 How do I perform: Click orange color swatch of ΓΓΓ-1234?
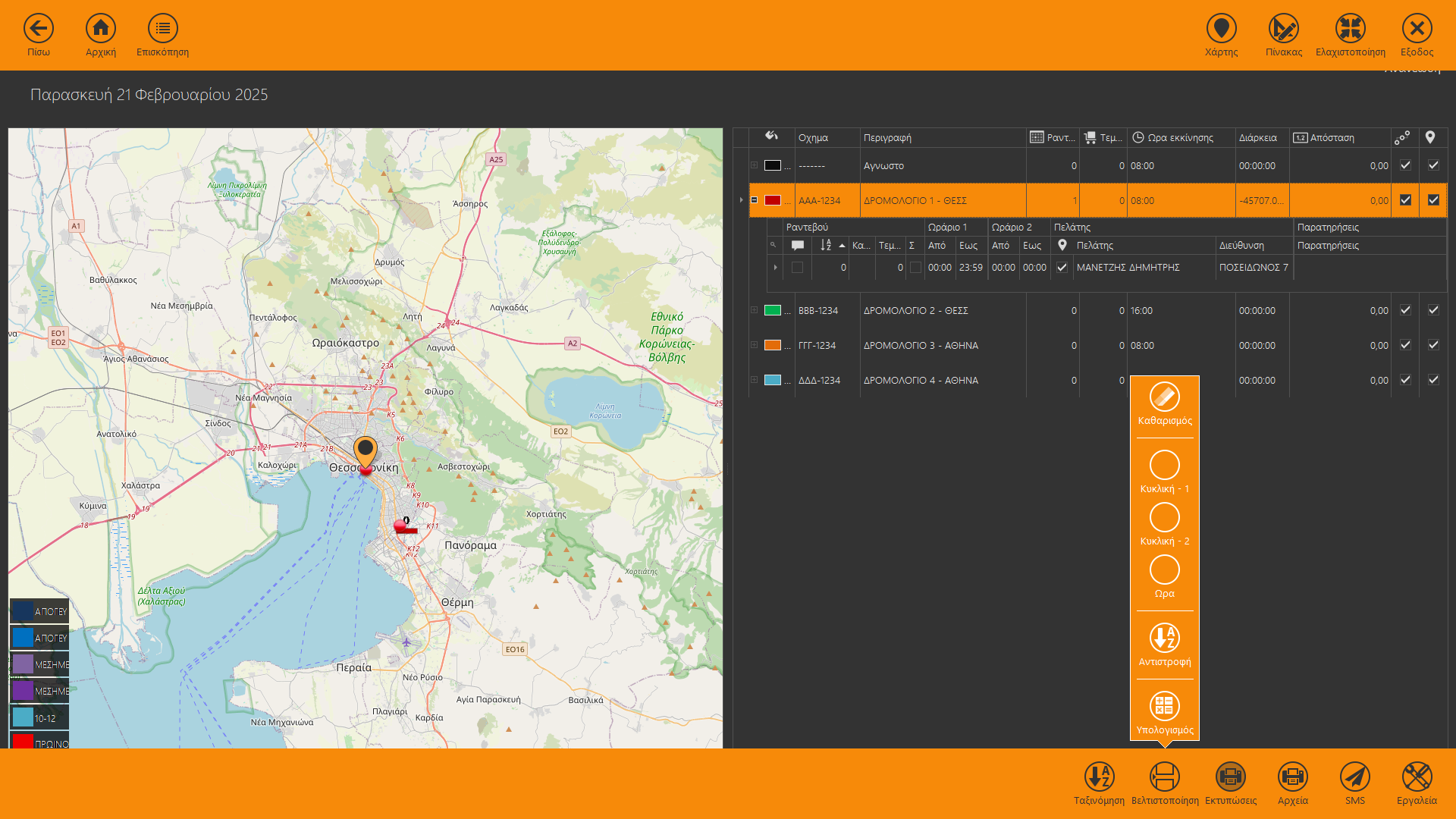(x=773, y=345)
